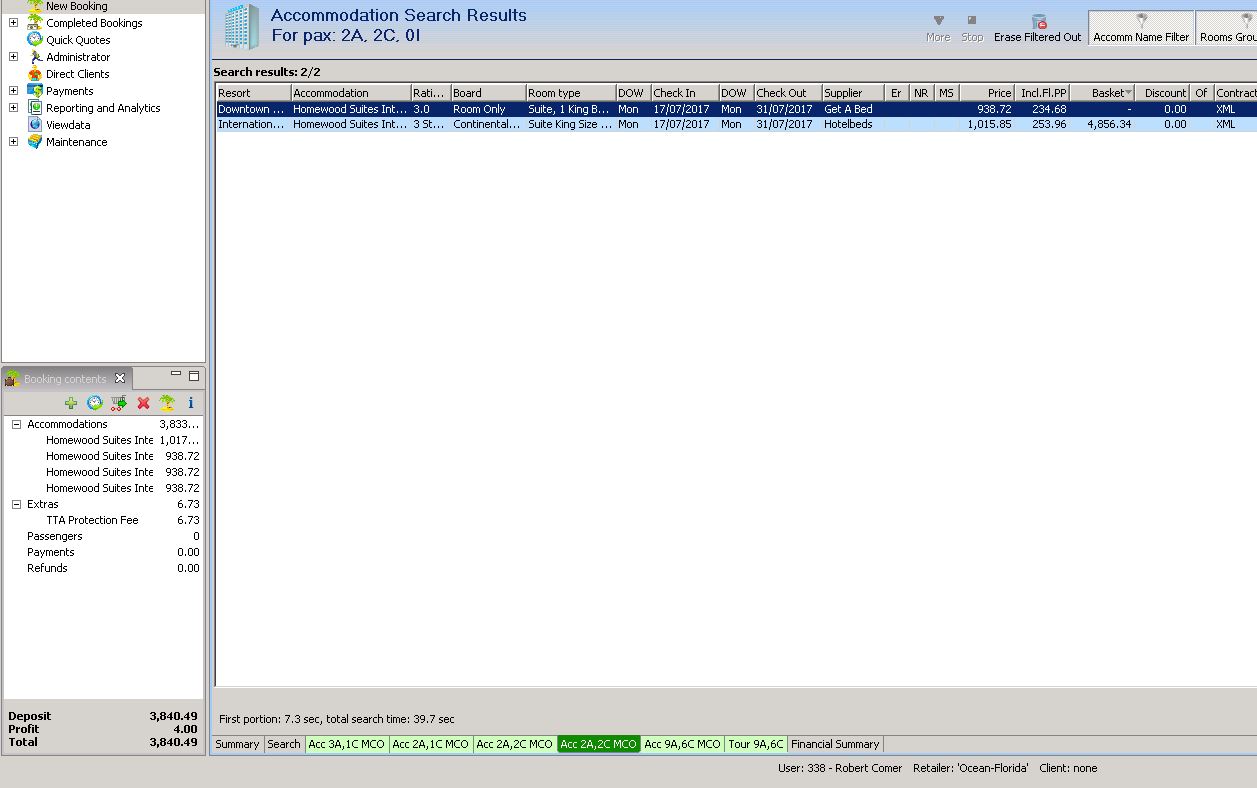Click the 1,015.85 price cell
This screenshot has height=788, width=1257.
[989, 125]
